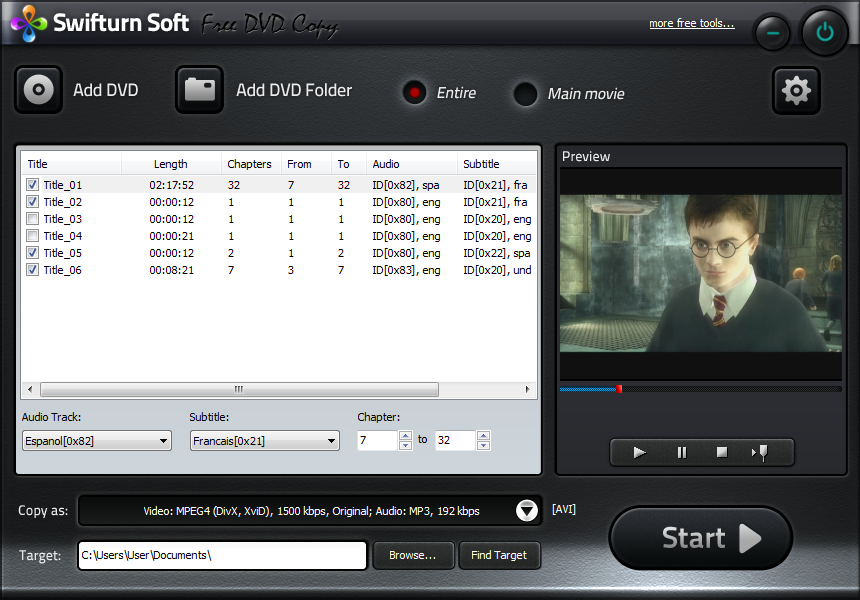Start the DVD copy
860x600 pixels.
tap(700, 538)
